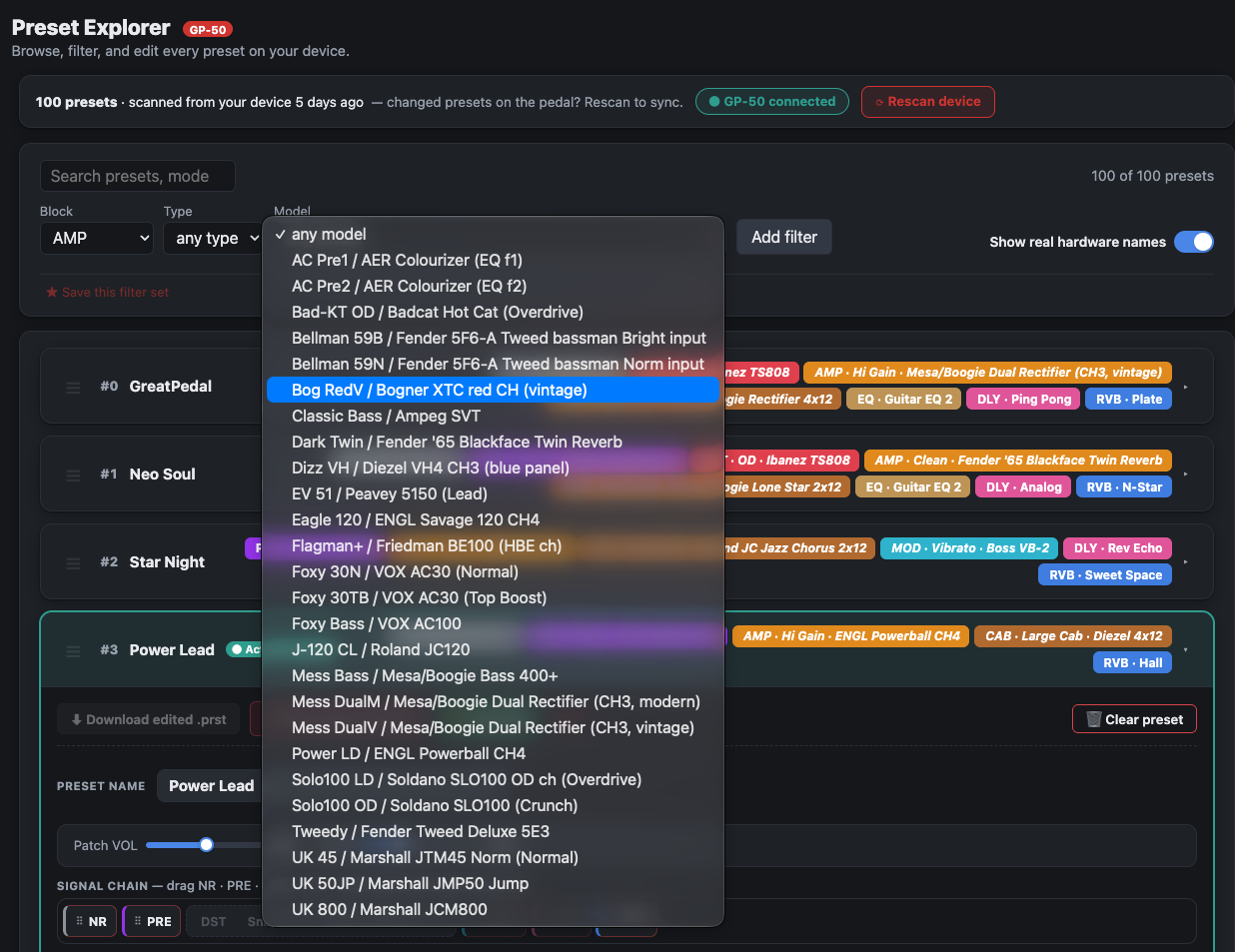Expand the Star Night preset row arrow
Image resolution: width=1235 pixels, height=952 pixels.
click(x=1186, y=562)
